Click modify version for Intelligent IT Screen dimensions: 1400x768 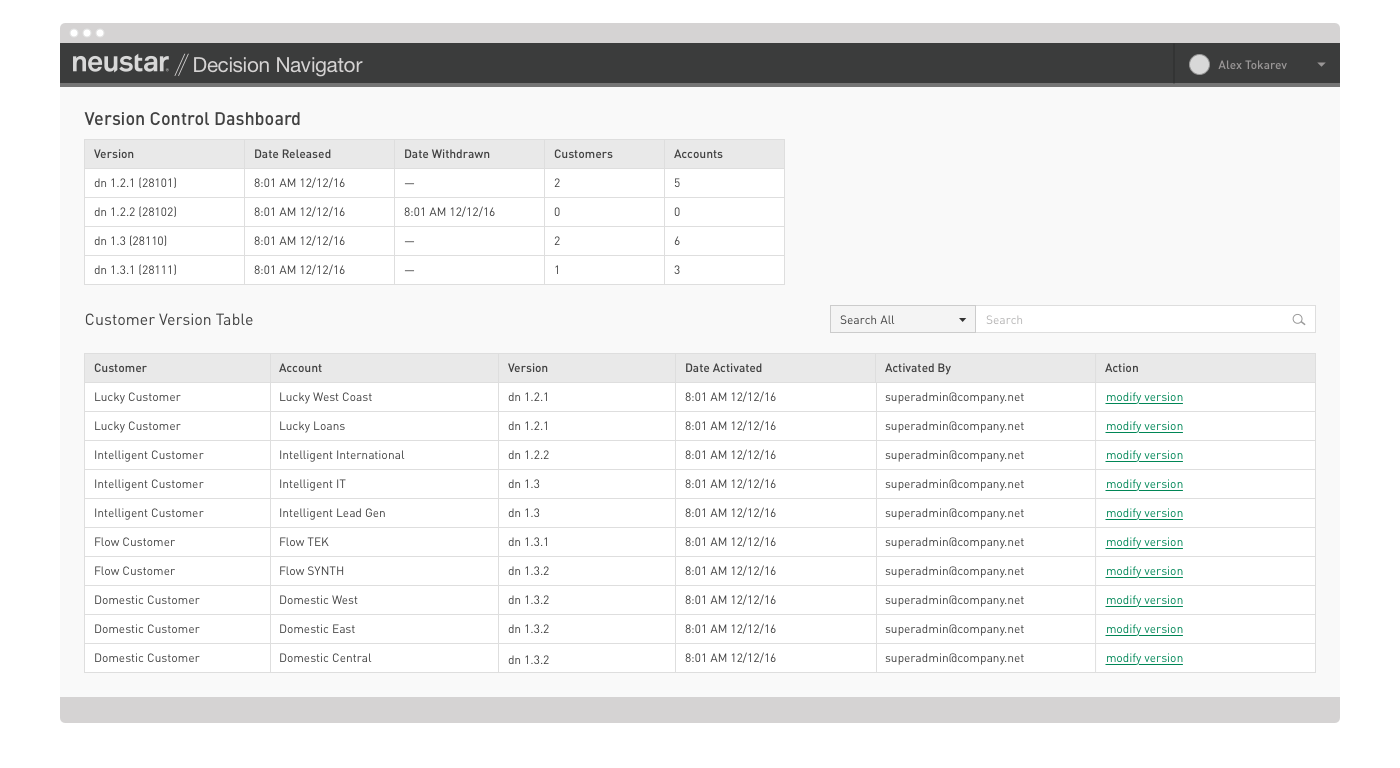point(1144,484)
